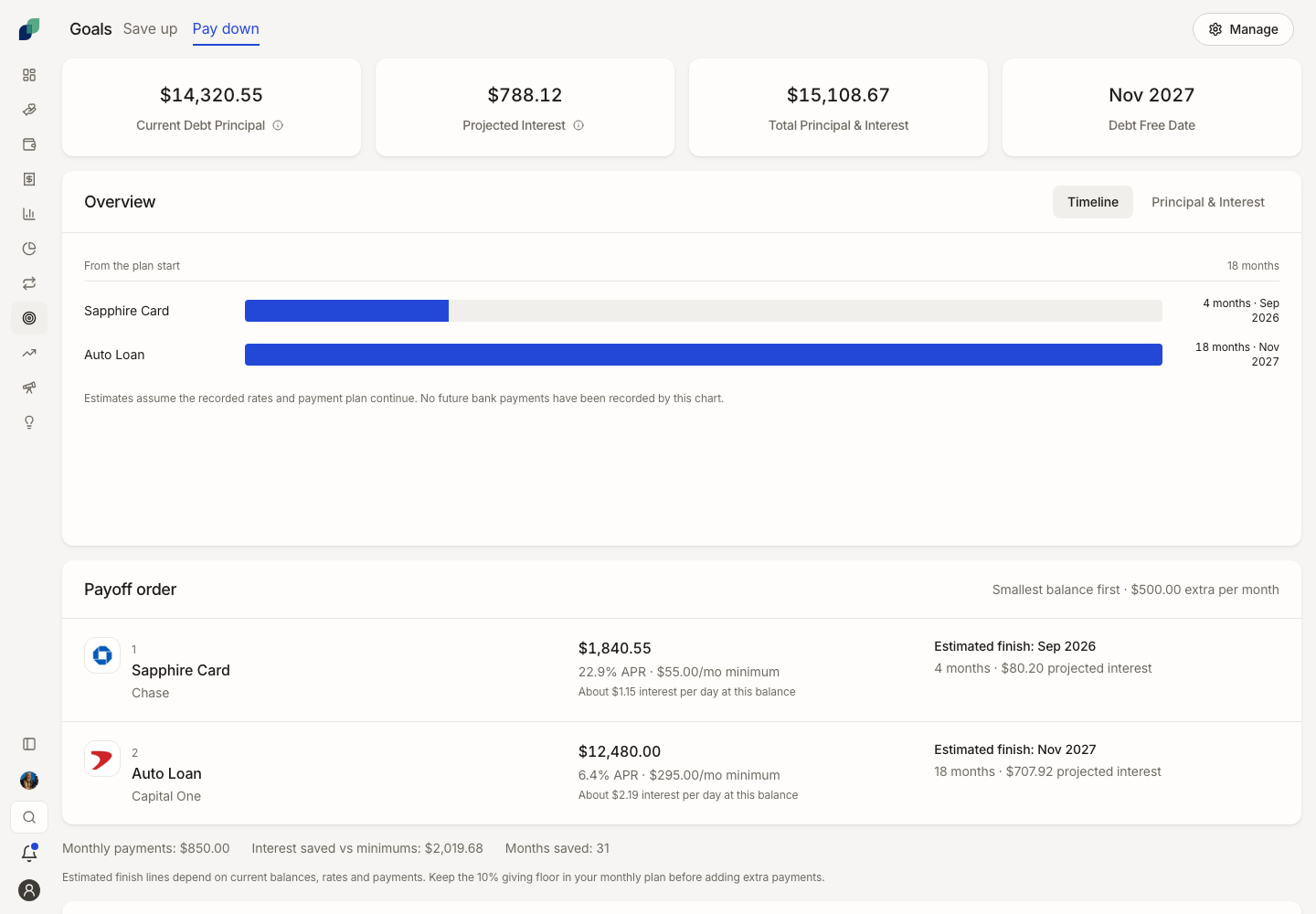Select the goals target icon in sidebar
Image resolution: width=1316 pixels, height=914 pixels.
[x=29, y=318]
